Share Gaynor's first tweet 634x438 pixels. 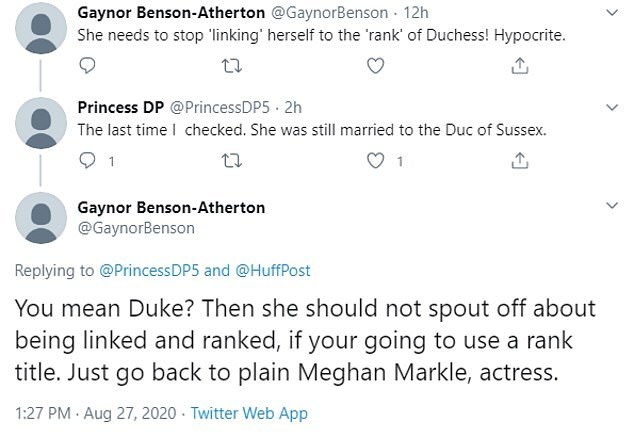[x=519, y=65]
